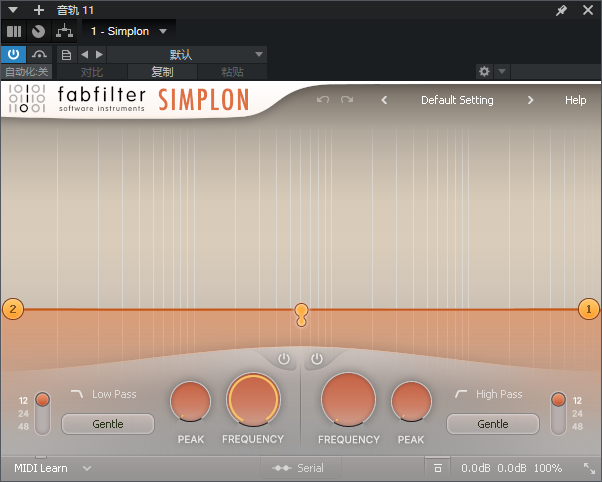Click the 100% mix value
This screenshot has height=482, width=602.
[x=548, y=468]
